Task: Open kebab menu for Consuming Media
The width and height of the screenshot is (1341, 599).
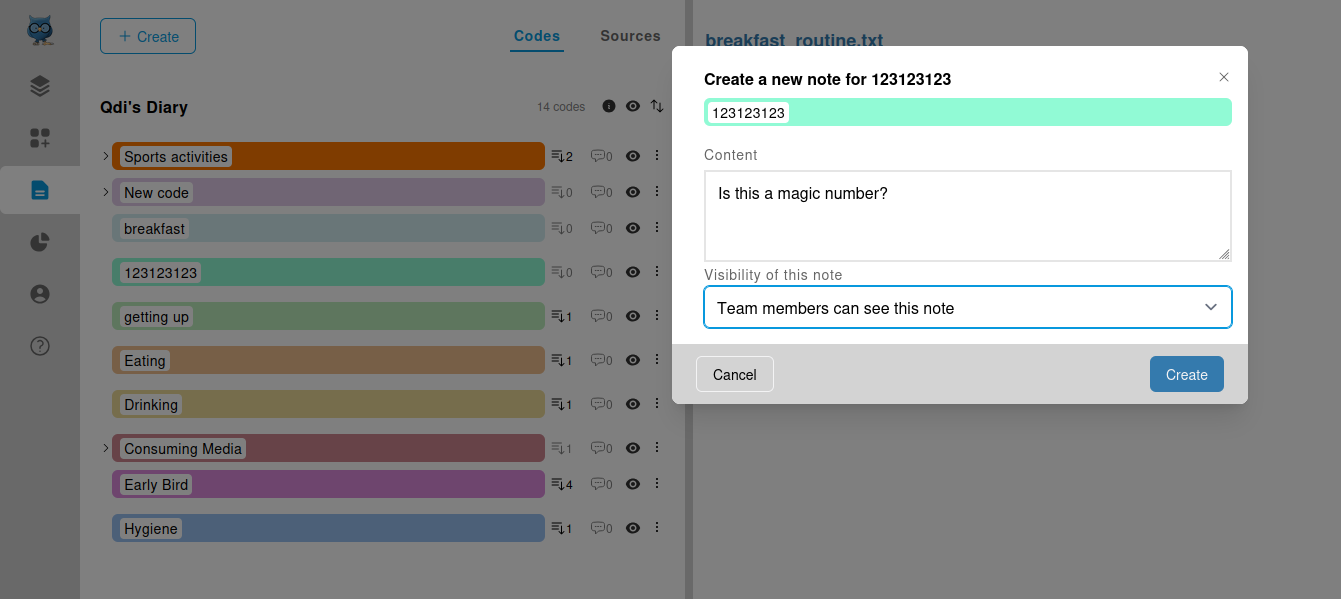Action: coord(657,448)
